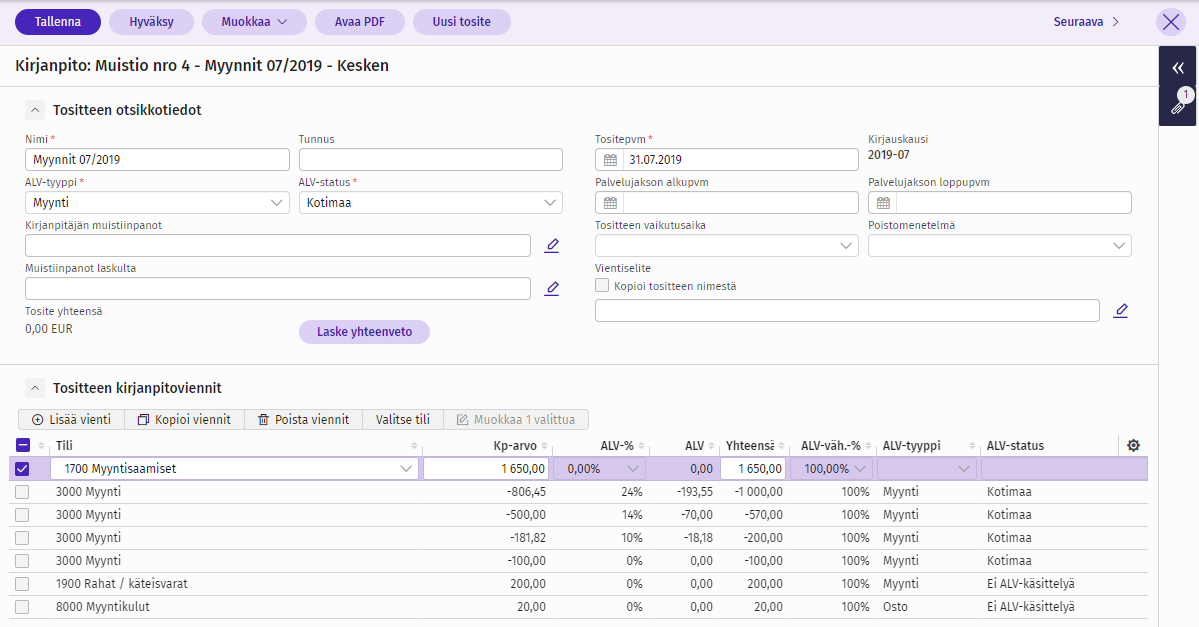Open the ALV-status Kotimaa dropdown

click(x=431, y=203)
